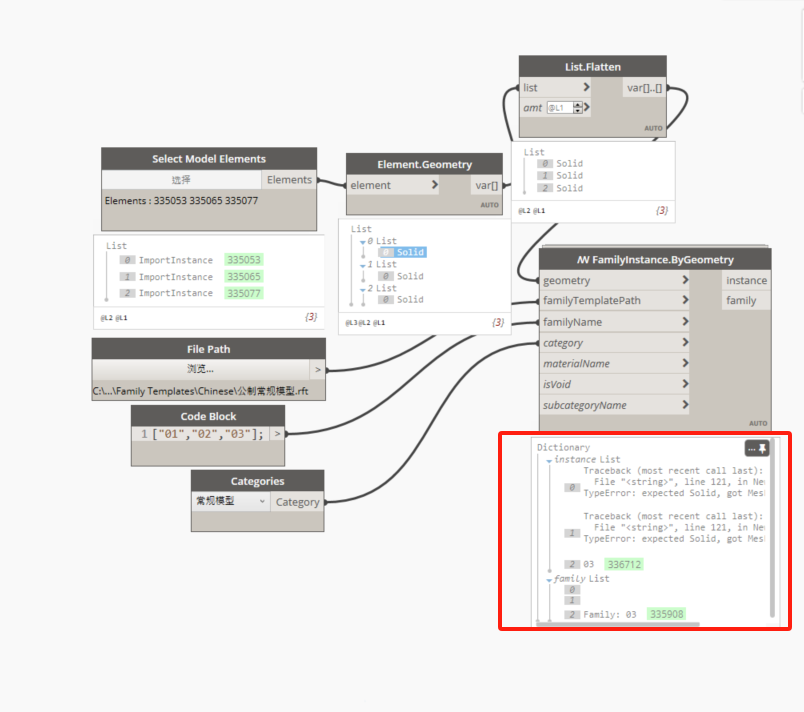Click the geometry input port arrow
This screenshot has width=804, height=712.
[685, 280]
